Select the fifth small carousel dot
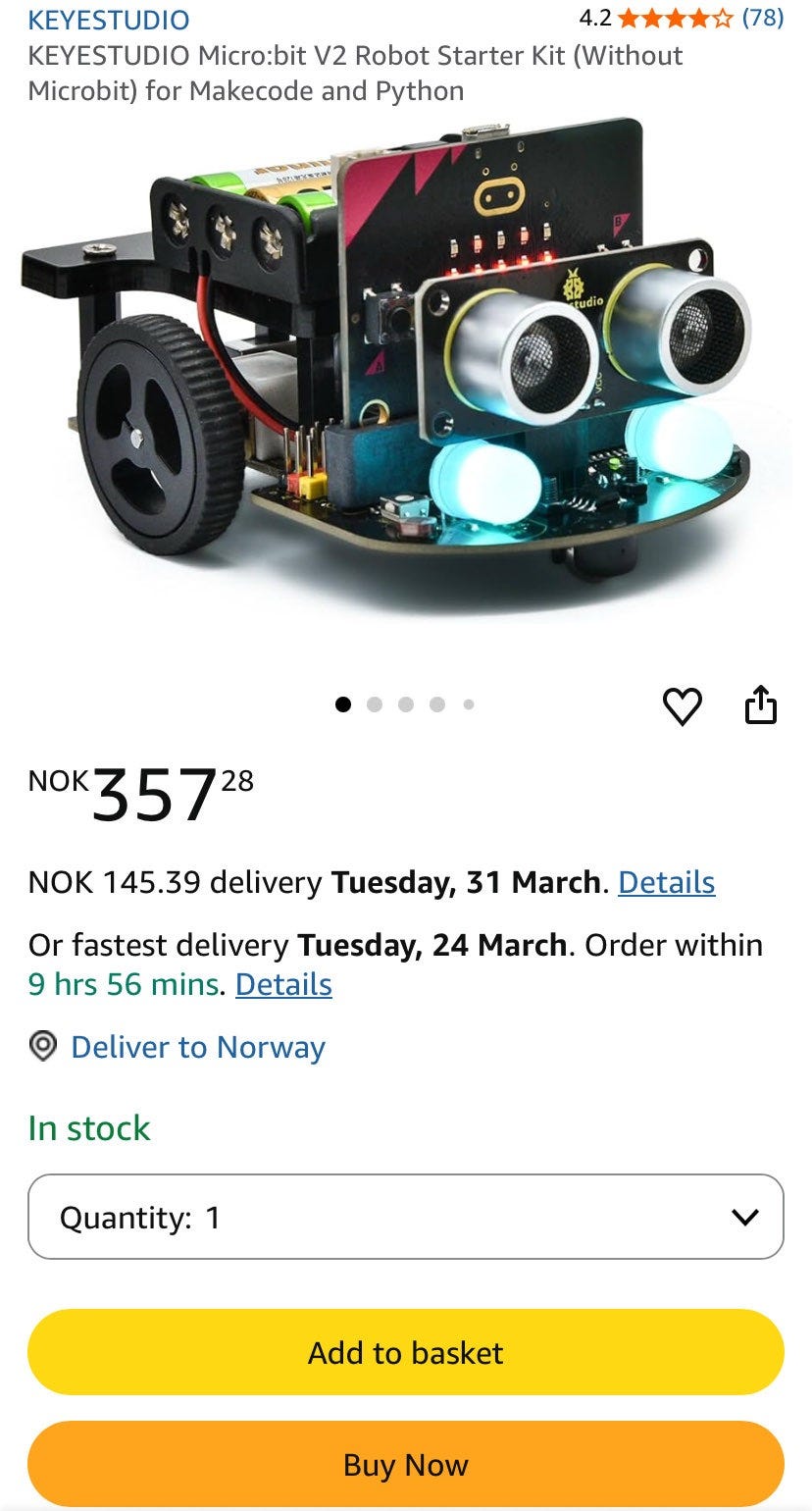 pyautogui.click(x=469, y=704)
